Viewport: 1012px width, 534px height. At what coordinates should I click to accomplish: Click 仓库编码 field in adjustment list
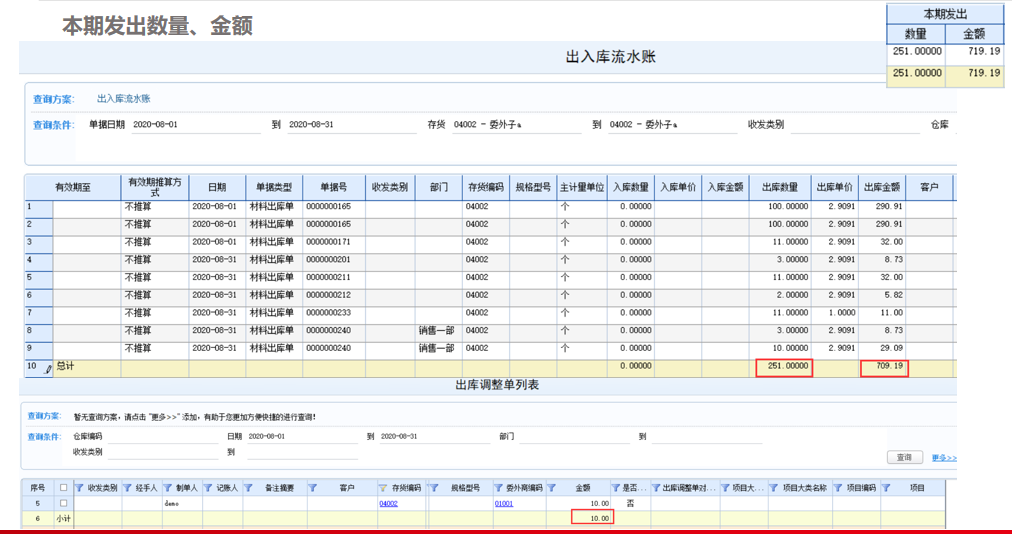pos(163,436)
